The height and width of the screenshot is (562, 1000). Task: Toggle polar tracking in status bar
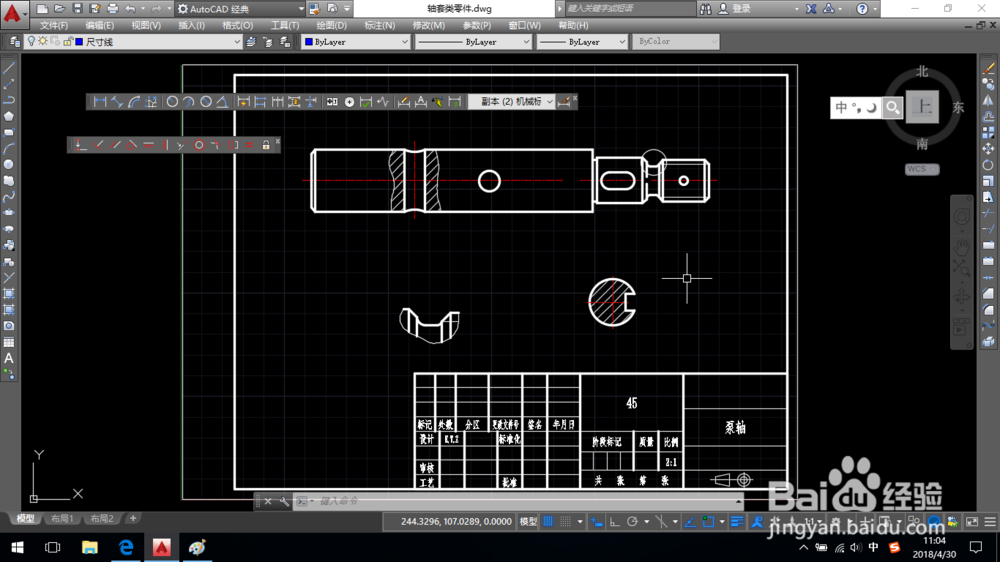(632, 522)
